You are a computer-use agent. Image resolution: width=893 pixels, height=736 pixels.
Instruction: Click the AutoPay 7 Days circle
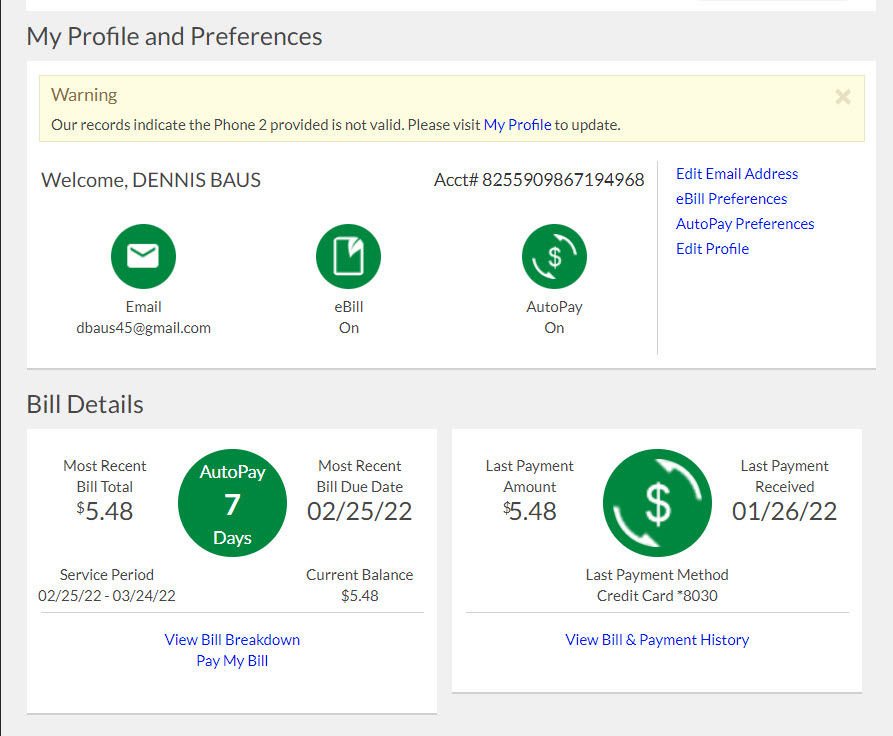pos(232,503)
